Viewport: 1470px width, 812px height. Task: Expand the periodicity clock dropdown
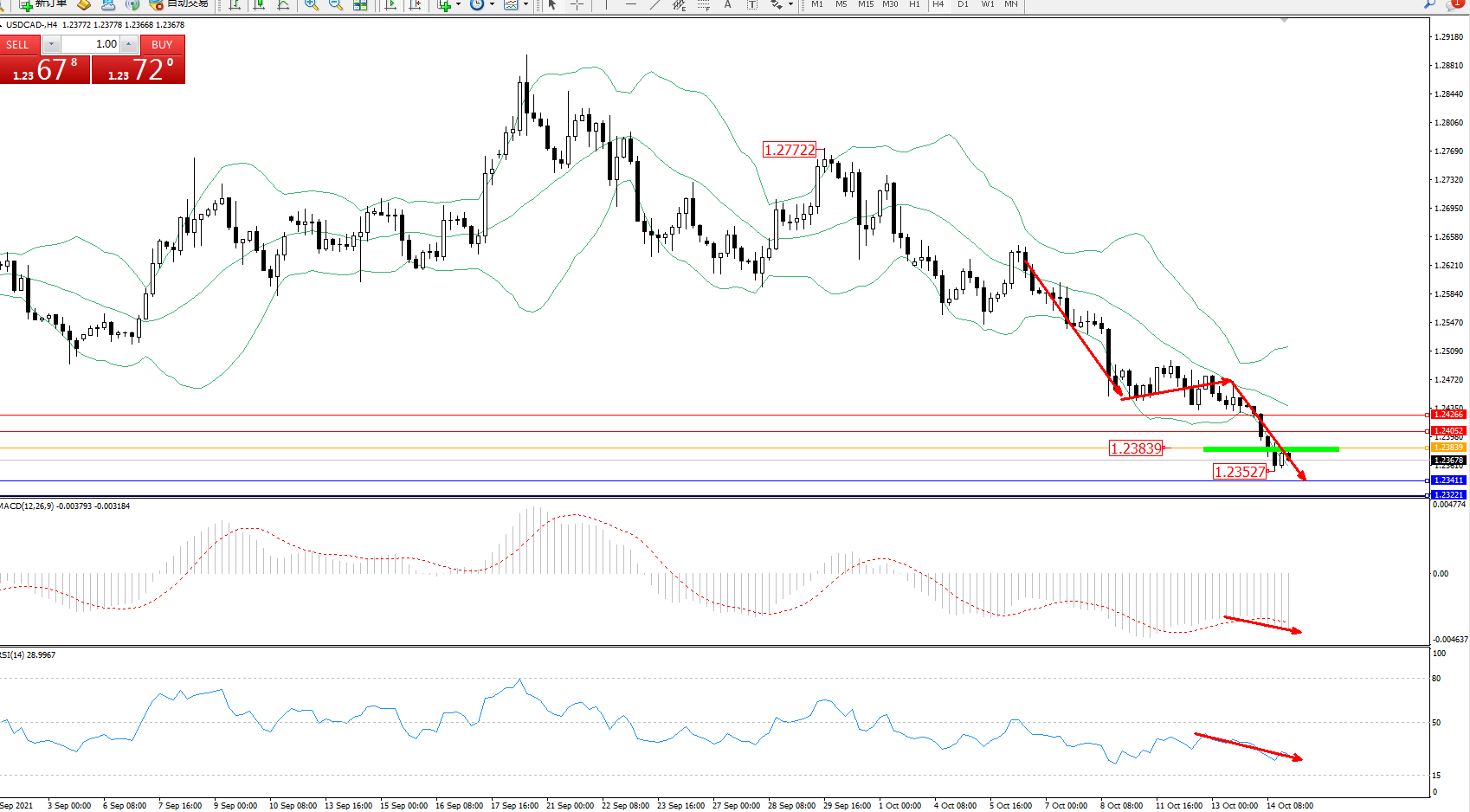point(492,5)
